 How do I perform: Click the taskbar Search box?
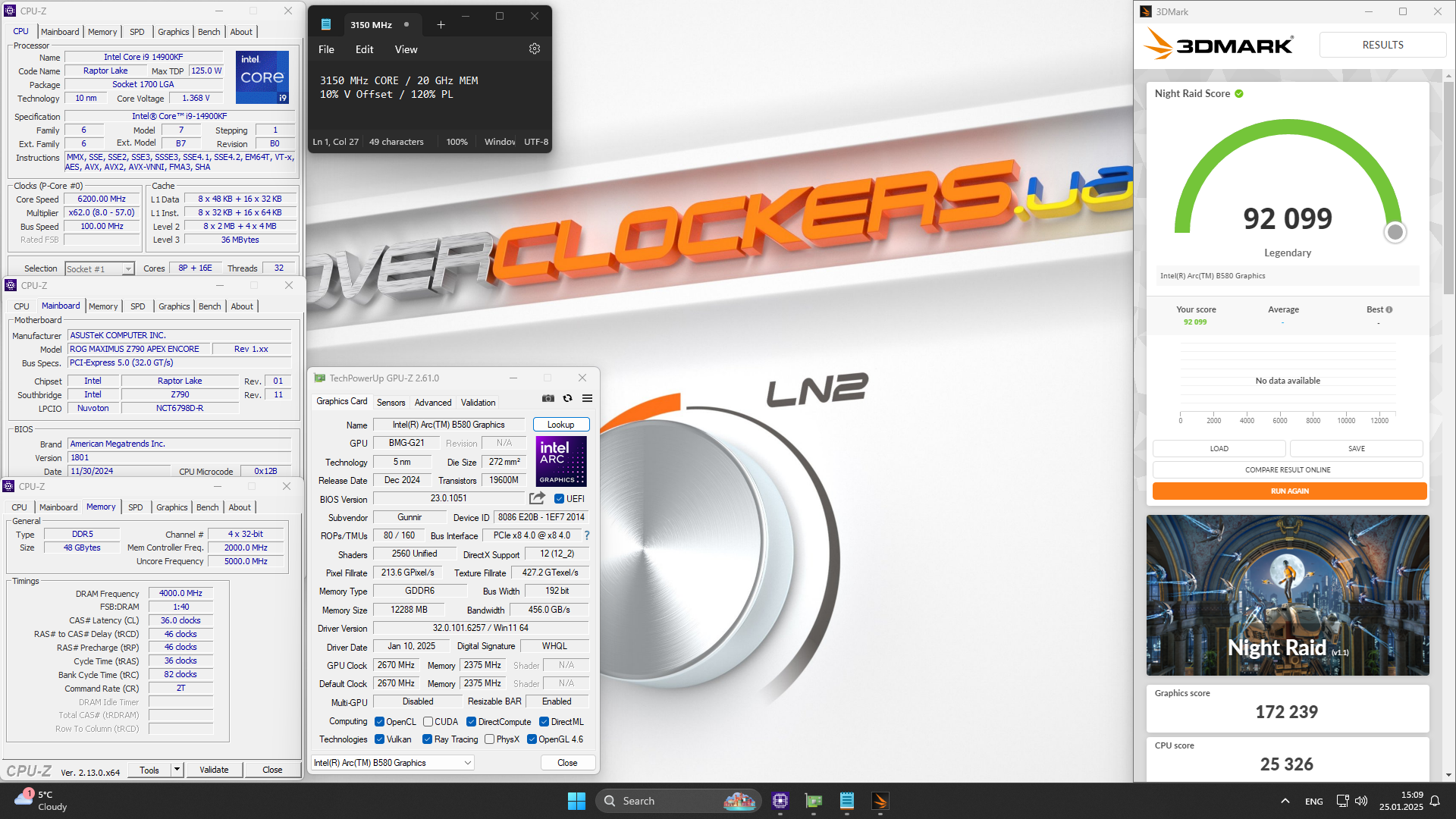(677, 801)
